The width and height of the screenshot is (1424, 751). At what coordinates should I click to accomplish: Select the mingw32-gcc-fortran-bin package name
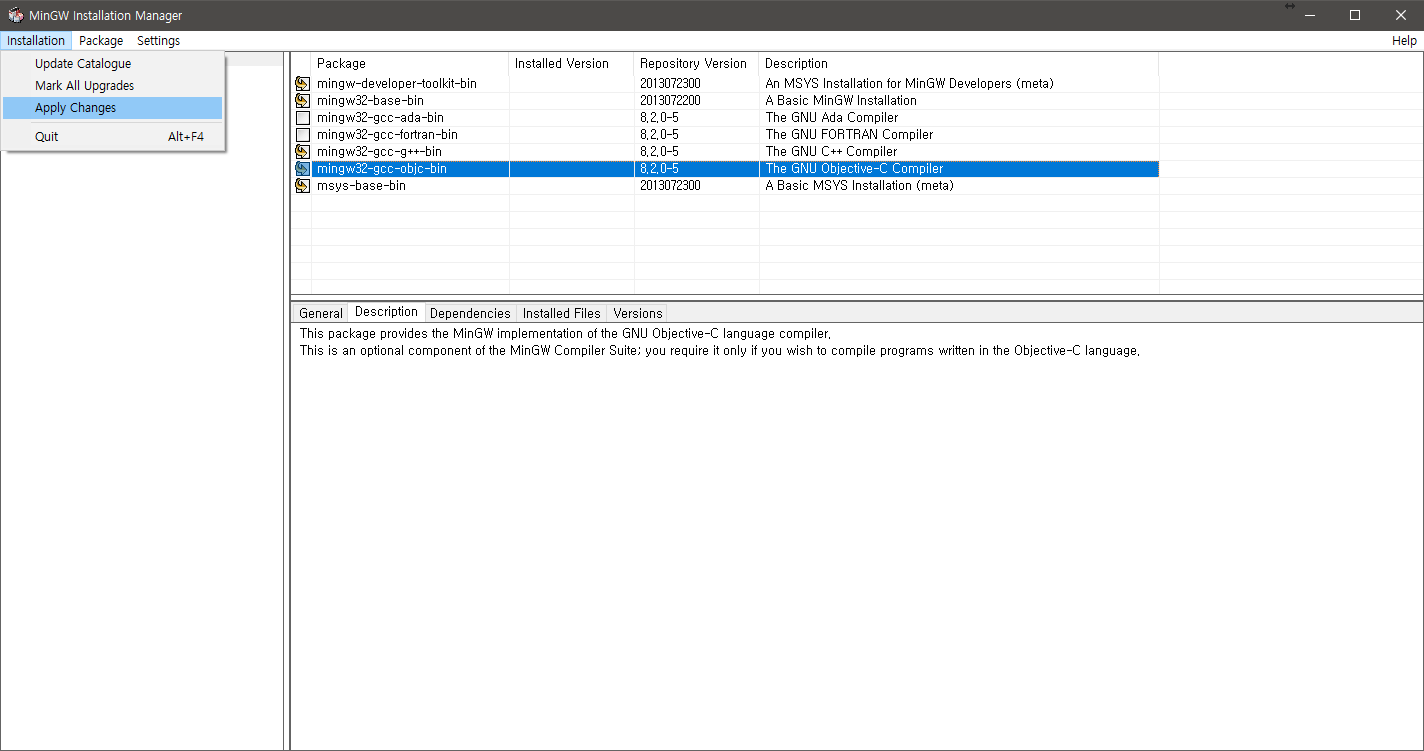pos(387,135)
